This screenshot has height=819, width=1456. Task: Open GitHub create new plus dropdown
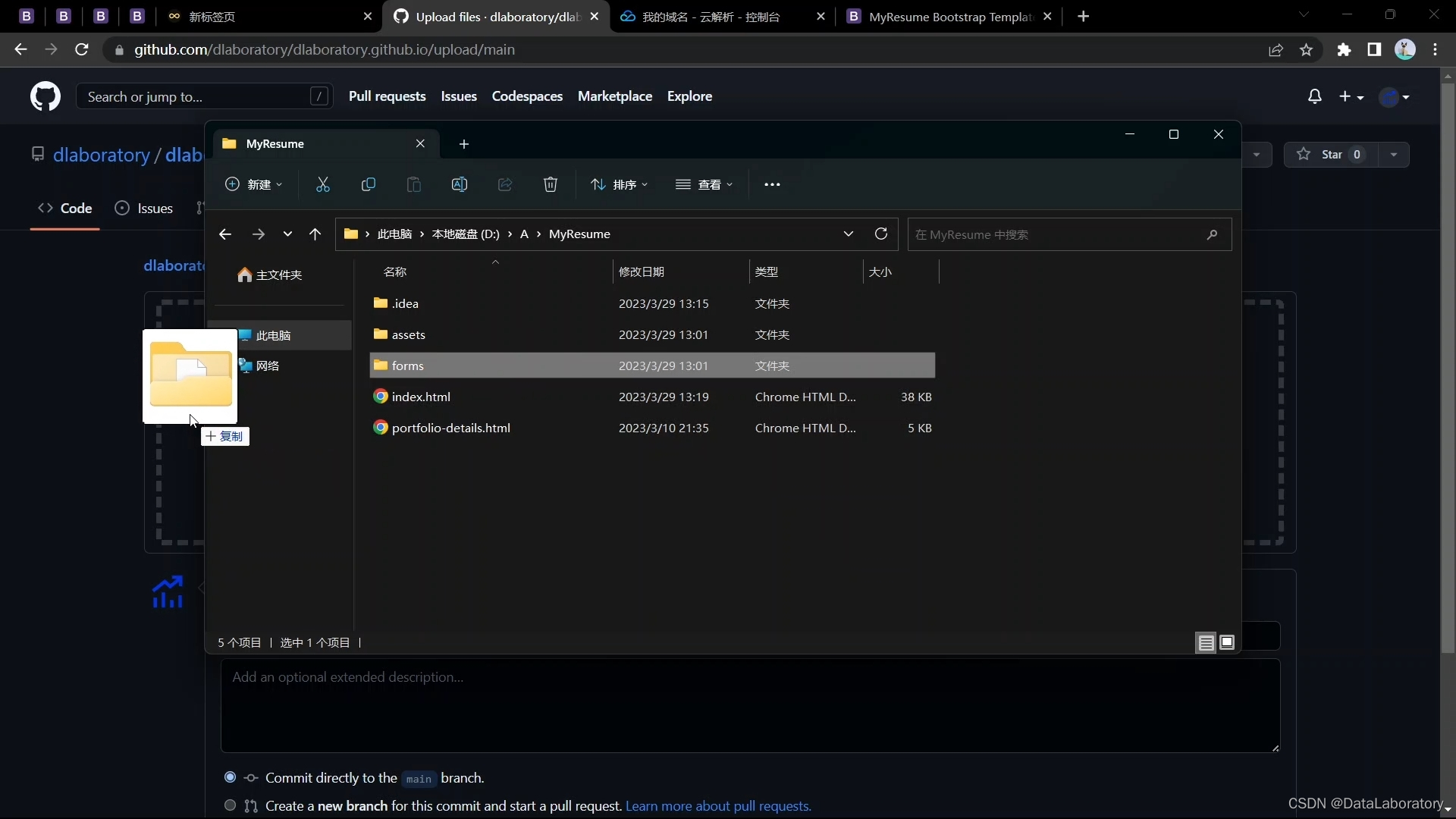click(x=1351, y=96)
